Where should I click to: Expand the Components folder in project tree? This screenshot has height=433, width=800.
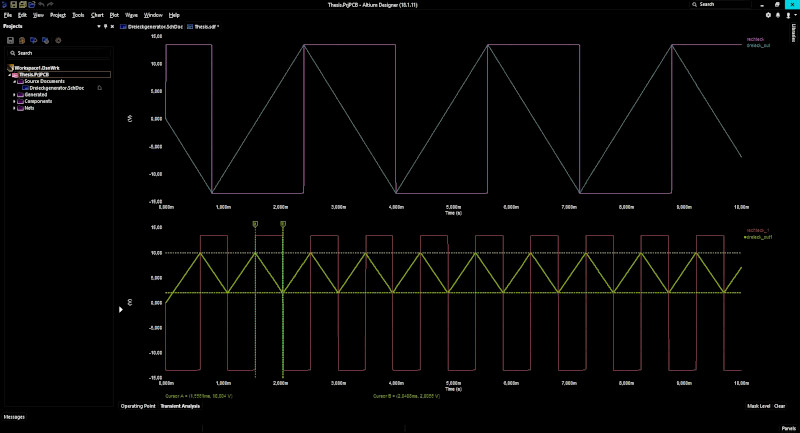(x=15, y=102)
